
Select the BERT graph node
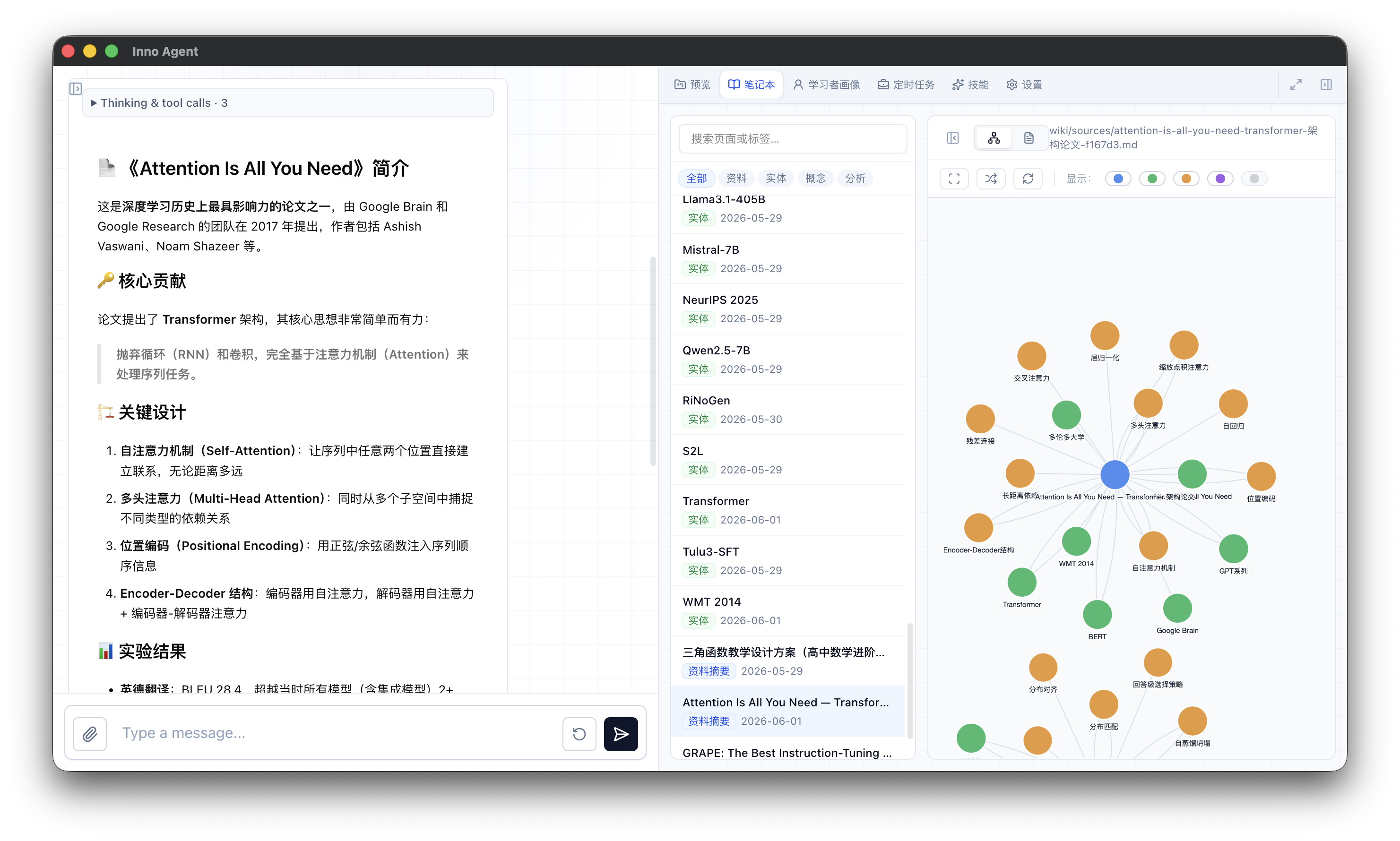click(1097, 614)
